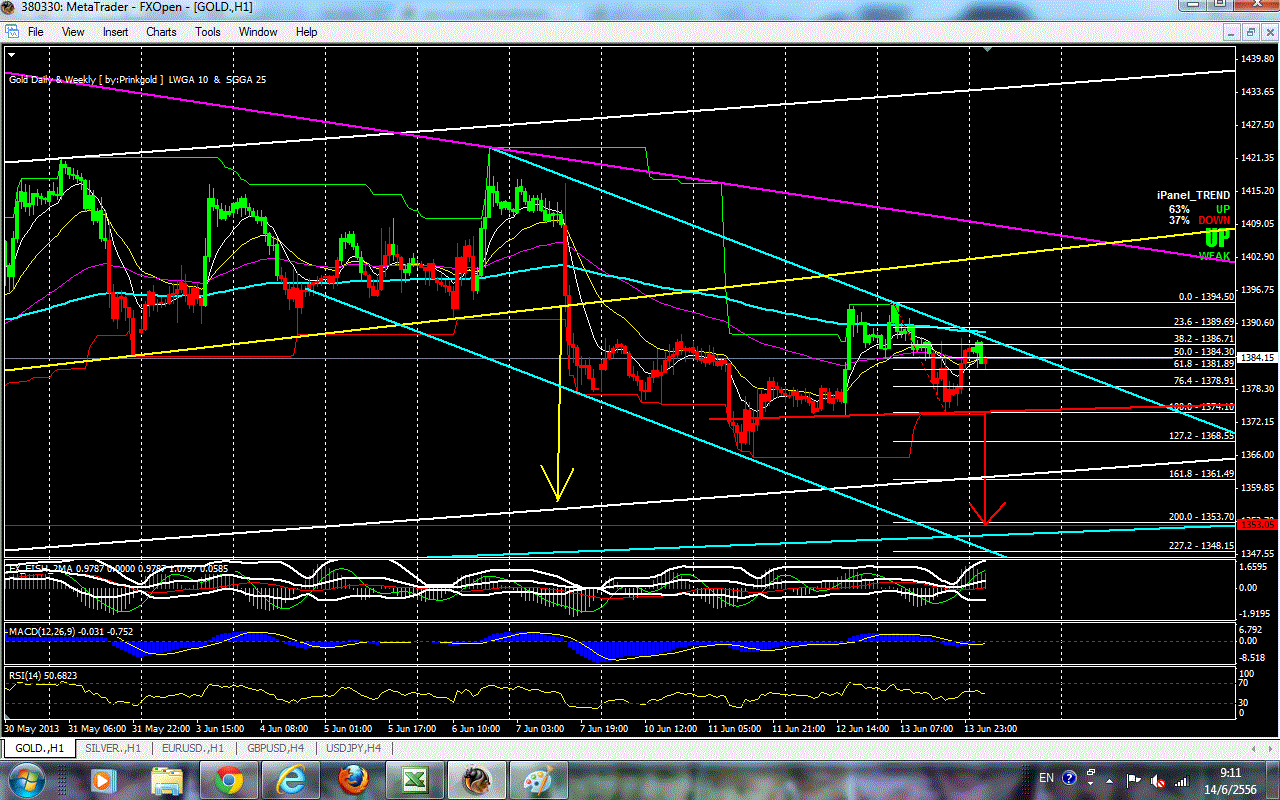Open Mozilla Firefox from the taskbar
Viewport: 1280px width, 800px height.
[x=353, y=779]
